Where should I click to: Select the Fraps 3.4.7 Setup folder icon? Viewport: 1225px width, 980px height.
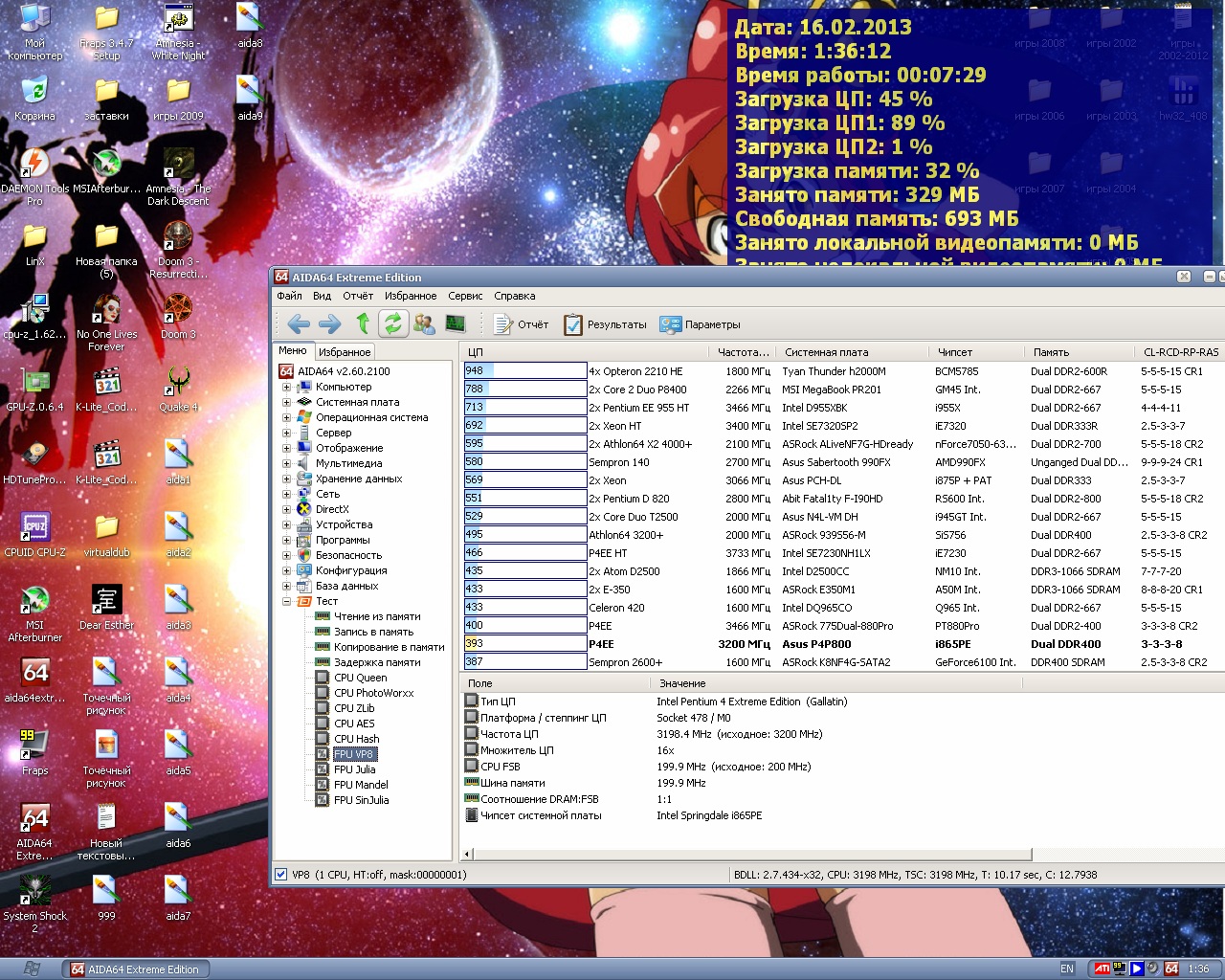pos(106,33)
